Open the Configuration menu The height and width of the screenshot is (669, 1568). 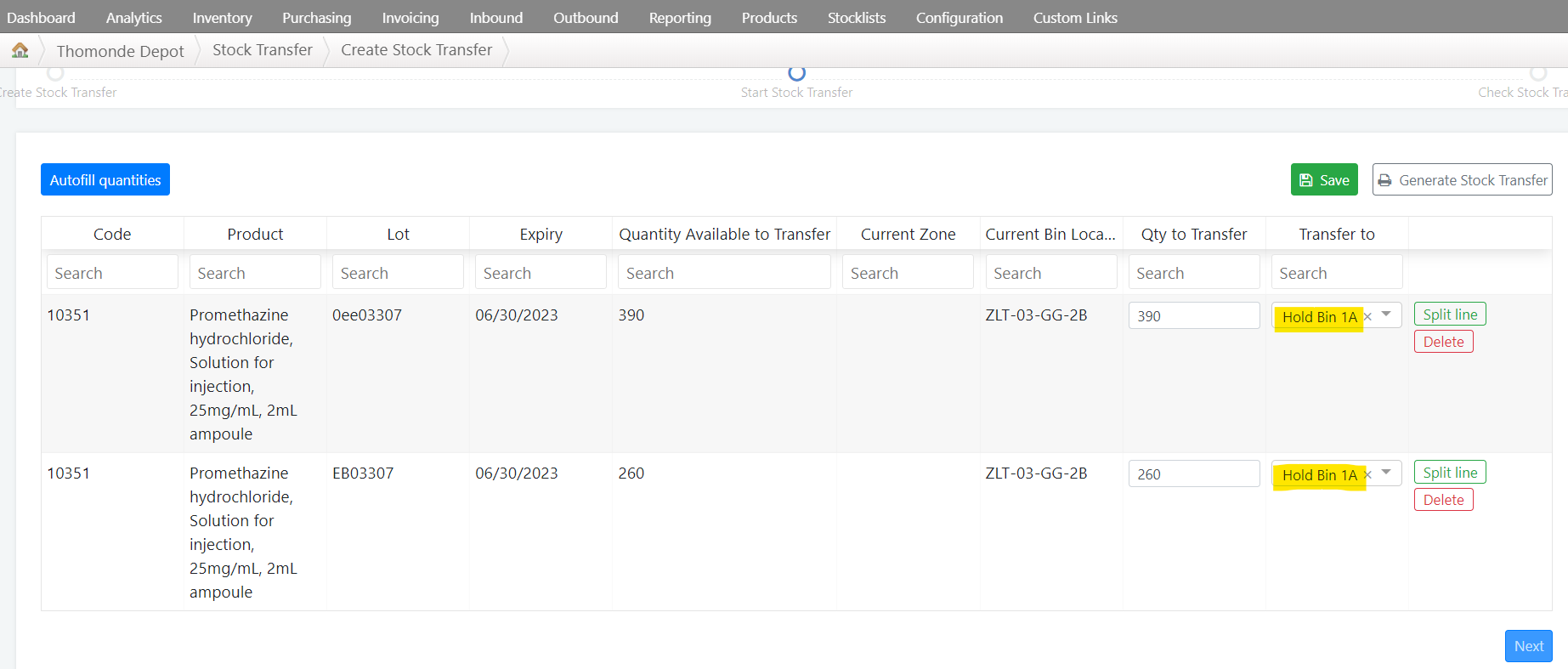tap(959, 17)
